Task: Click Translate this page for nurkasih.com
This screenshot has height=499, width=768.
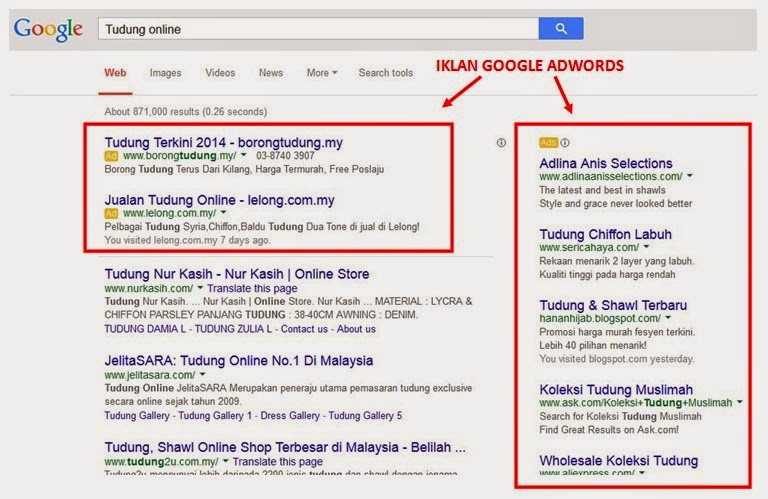Action: [x=252, y=288]
